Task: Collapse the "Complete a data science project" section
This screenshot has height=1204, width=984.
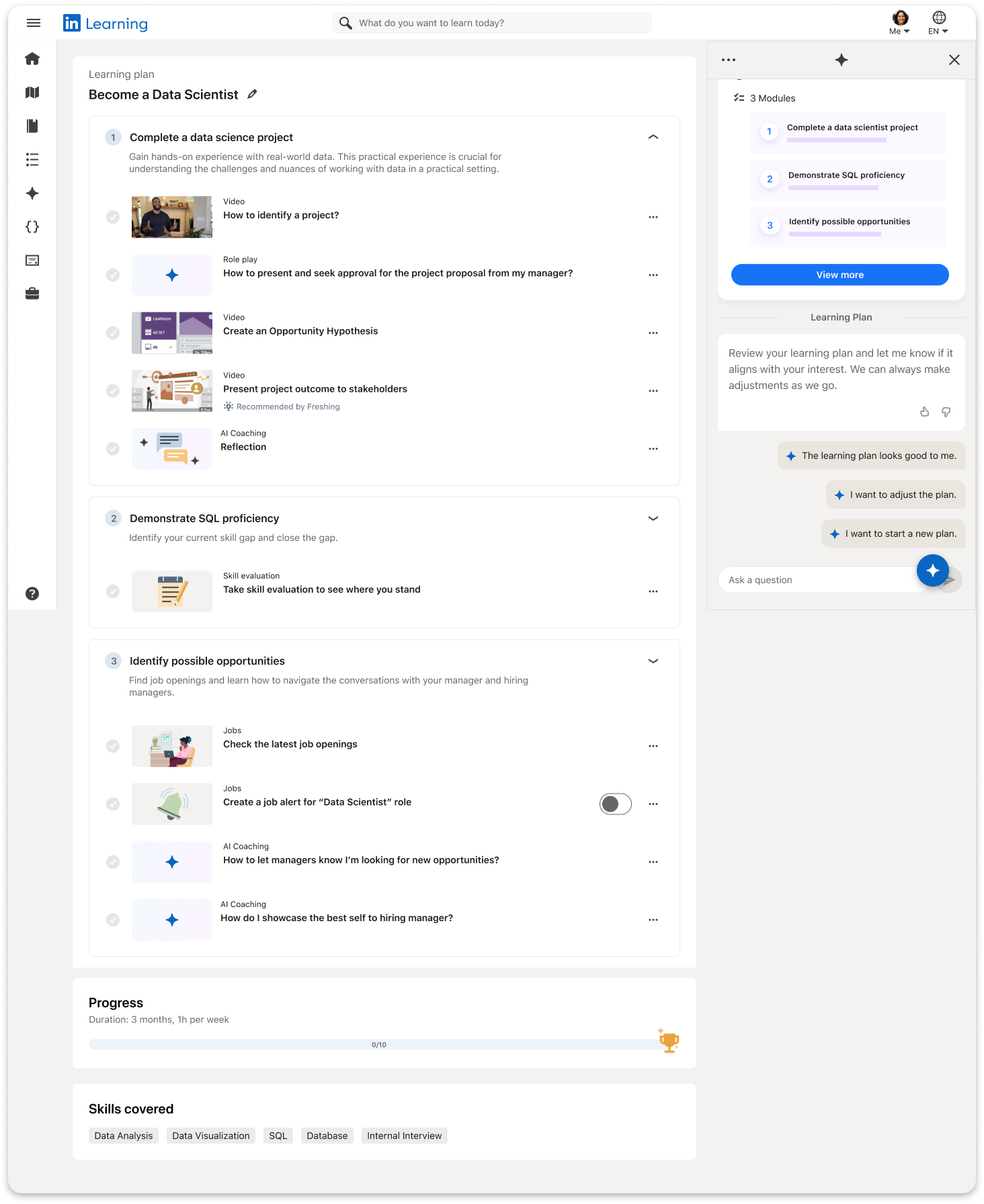Action: (x=653, y=137)
